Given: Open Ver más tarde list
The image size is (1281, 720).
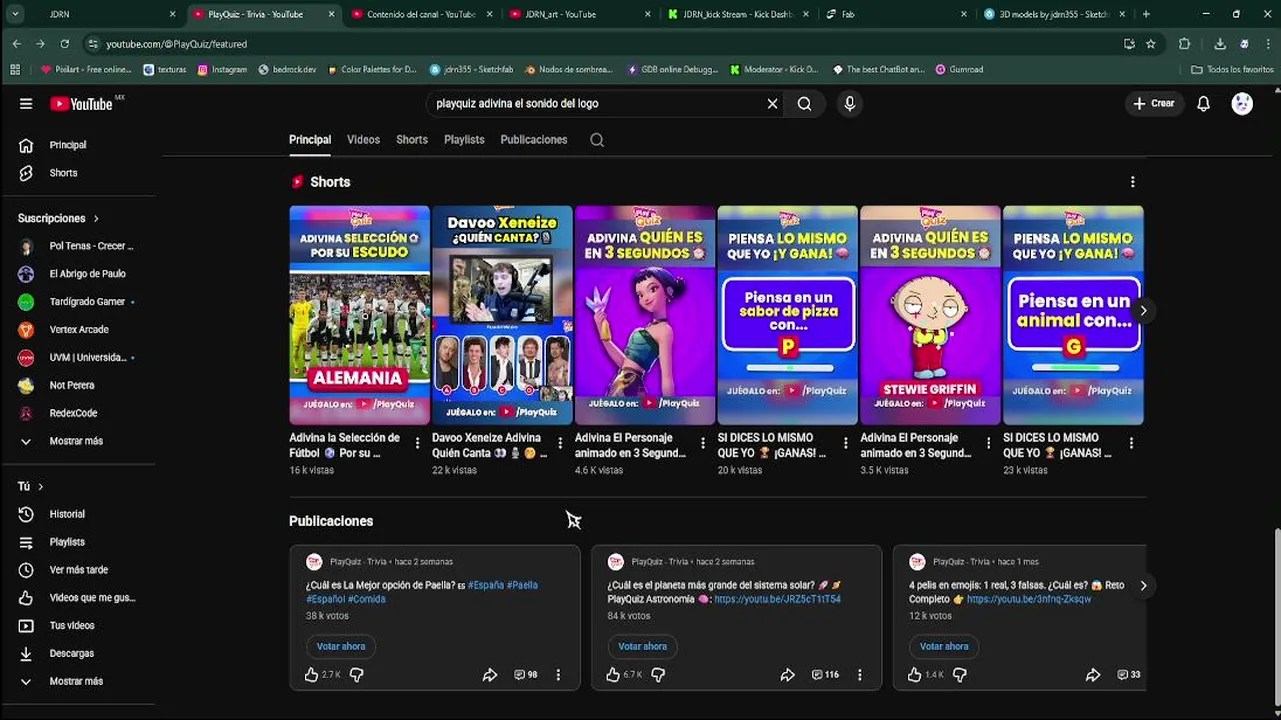Looking at the screenshot, I should [80, 570].
